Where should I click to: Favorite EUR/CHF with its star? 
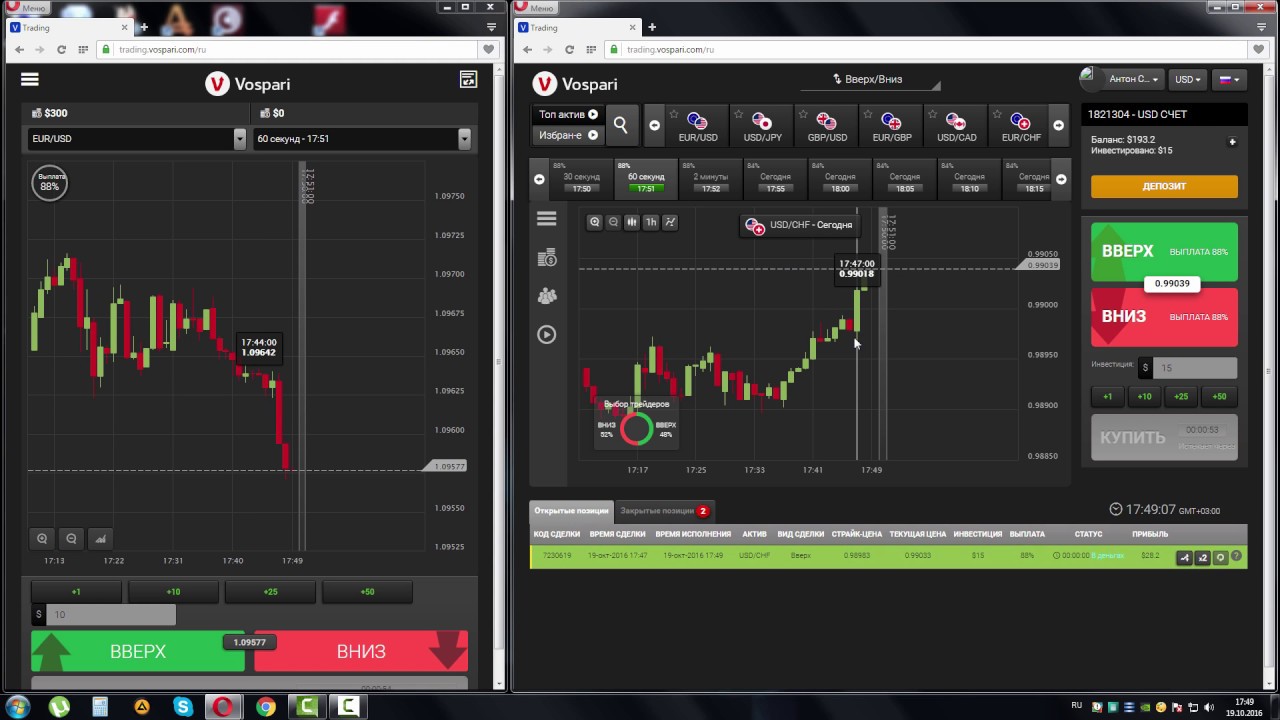pos(997,114)
